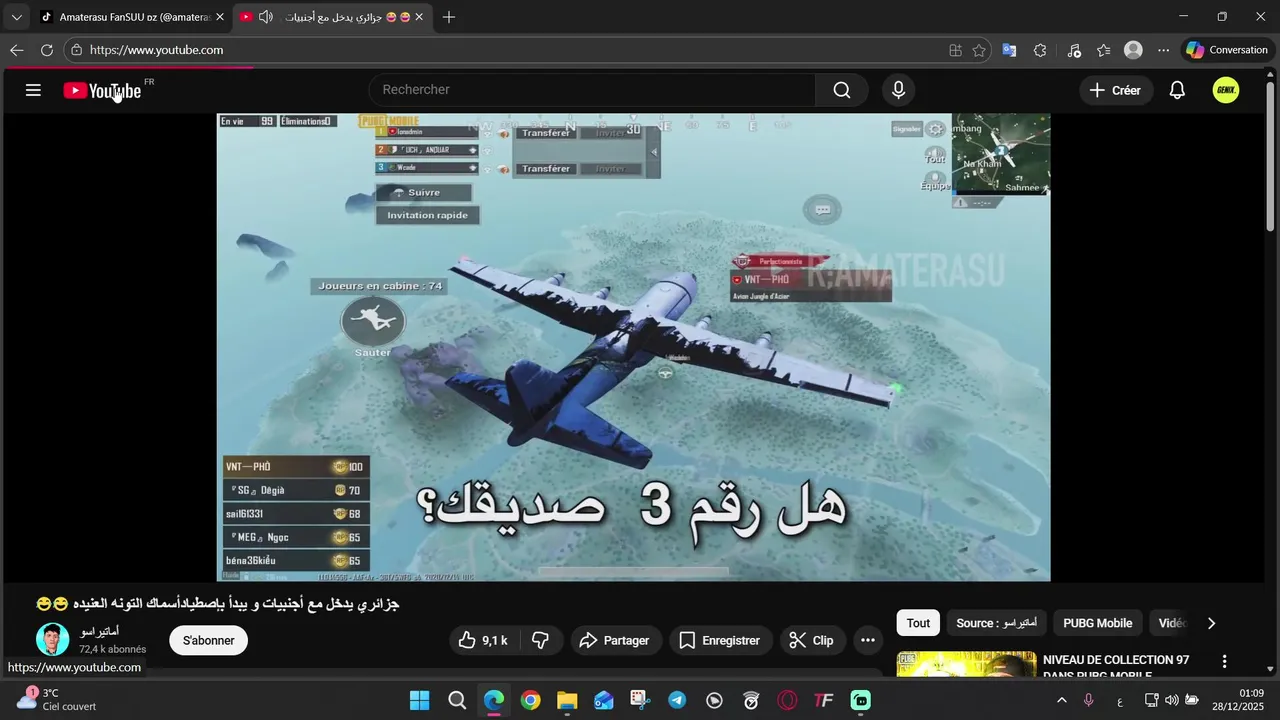Add page to favorites with star icon
The image size is (1280, 720).
(x=979, y=50)
